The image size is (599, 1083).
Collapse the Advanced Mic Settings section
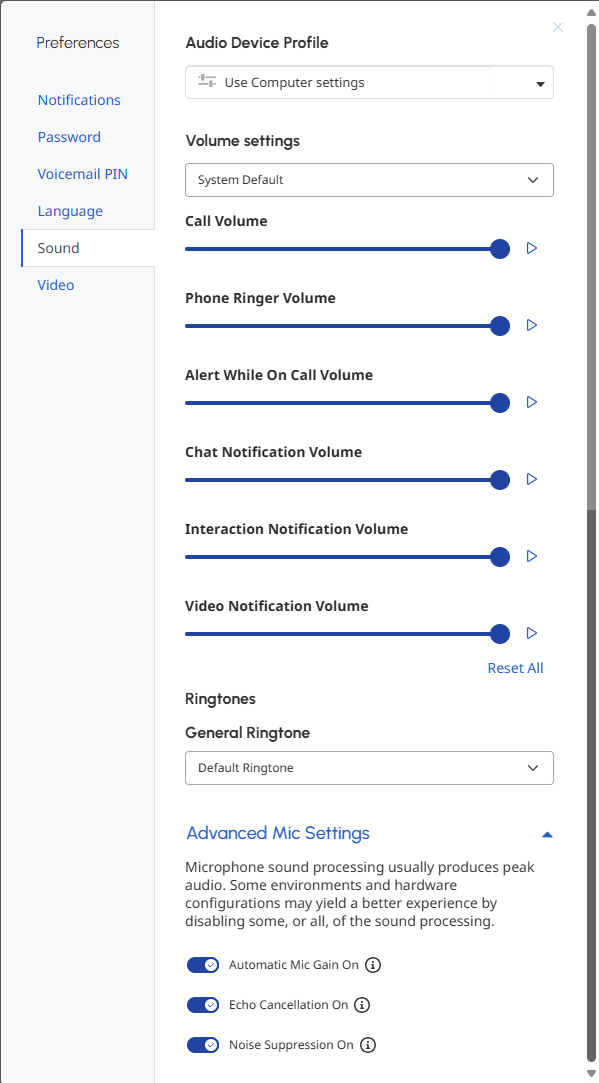pyautogui.click(x=547, y=833)
